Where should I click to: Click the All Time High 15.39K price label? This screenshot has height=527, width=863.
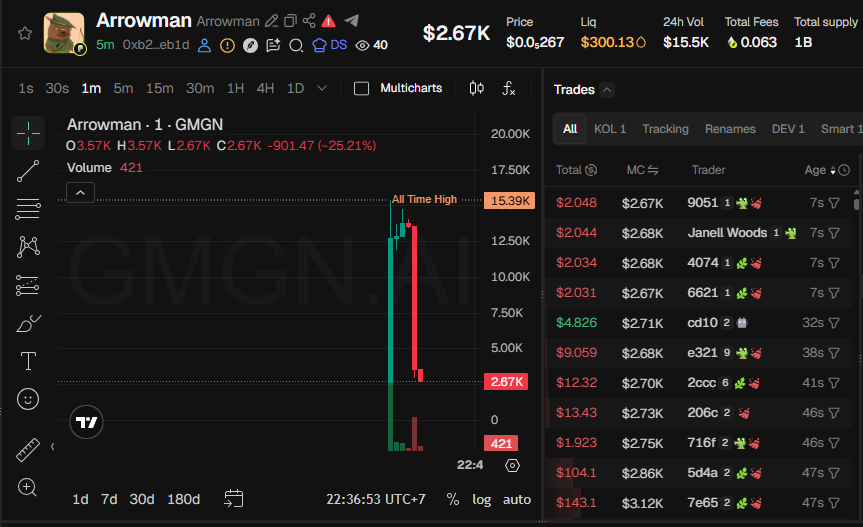[x=509, y=200]
